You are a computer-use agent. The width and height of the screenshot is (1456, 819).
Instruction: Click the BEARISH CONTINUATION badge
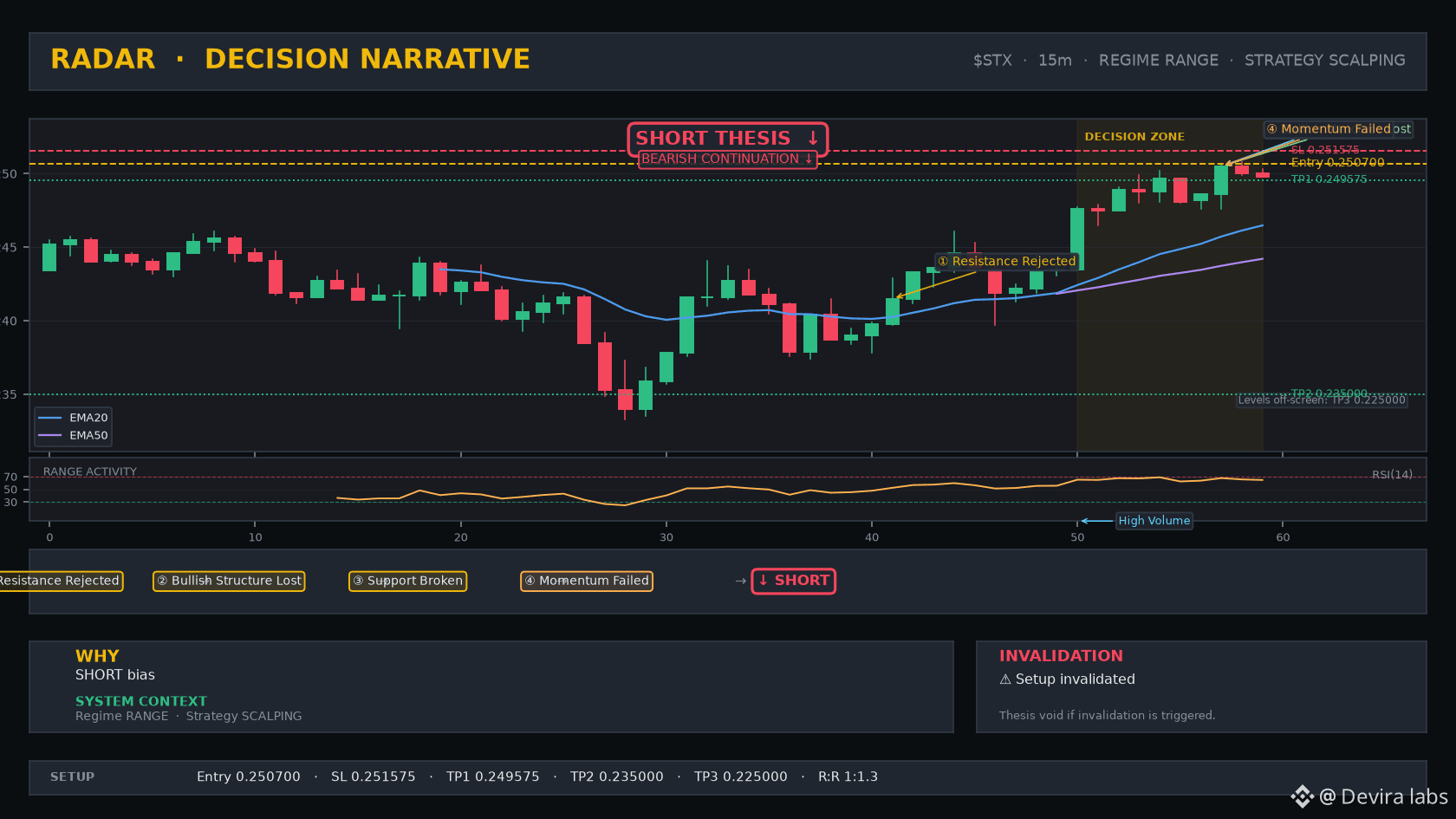[x=727, y=159]
